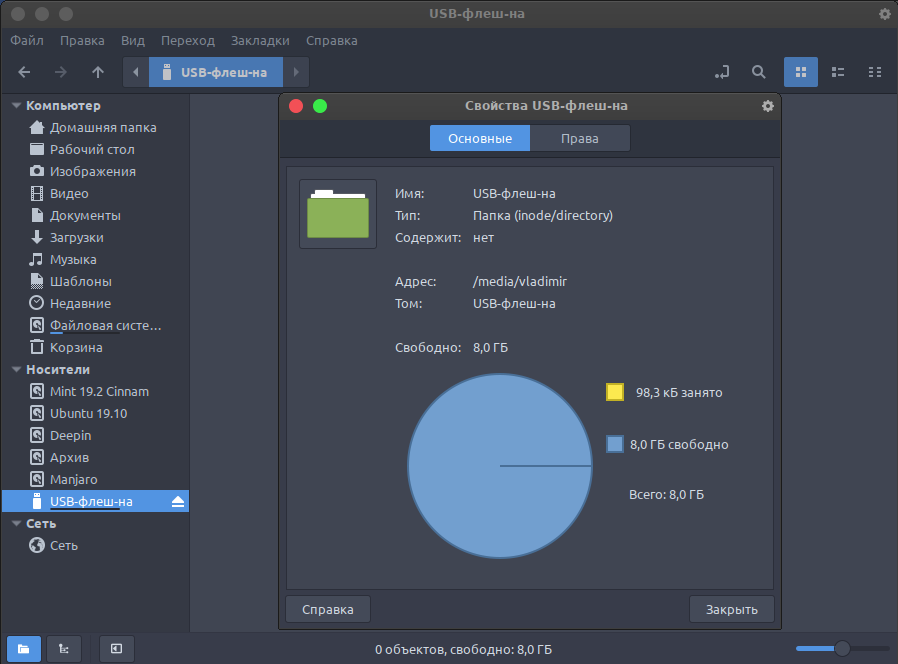Click the Закрыть button
The image size is (898, 664).
point(731,610)
